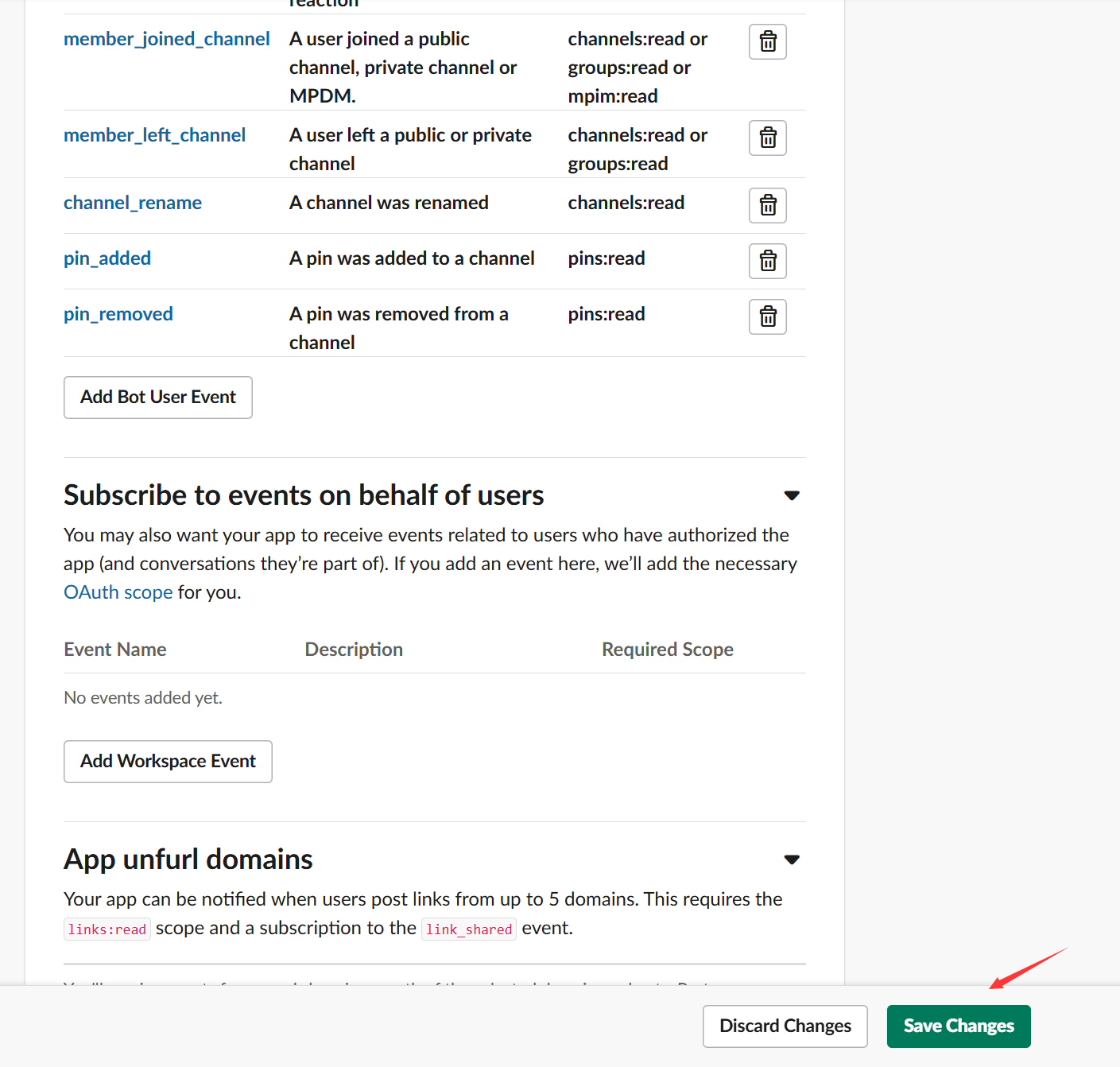Click trash icon for pin_added

(x=767, y=262)
